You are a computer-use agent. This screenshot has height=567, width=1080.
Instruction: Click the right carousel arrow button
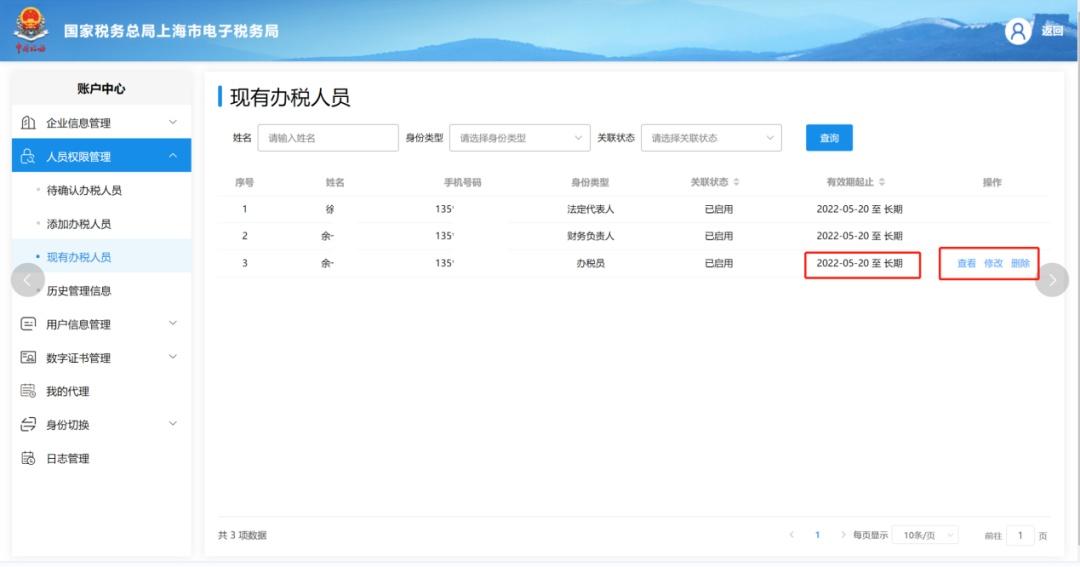(x=1052, y=280)
